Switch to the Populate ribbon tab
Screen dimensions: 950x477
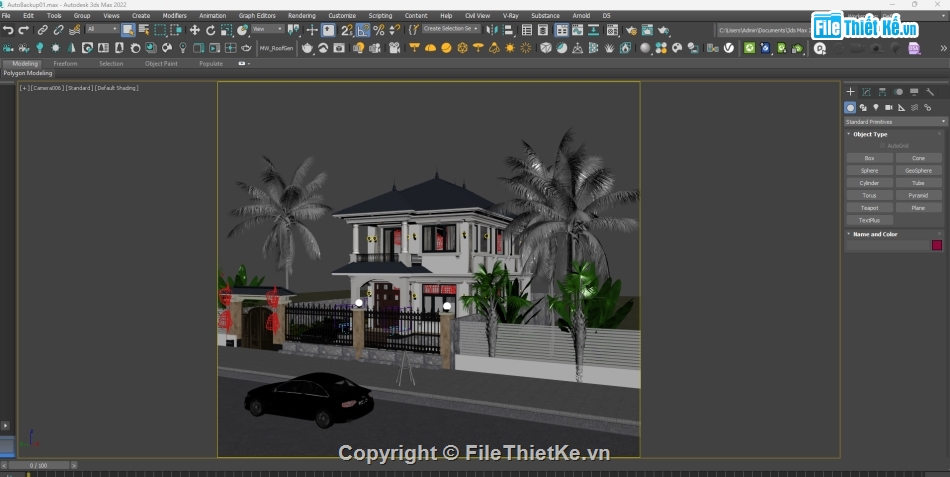211,64
